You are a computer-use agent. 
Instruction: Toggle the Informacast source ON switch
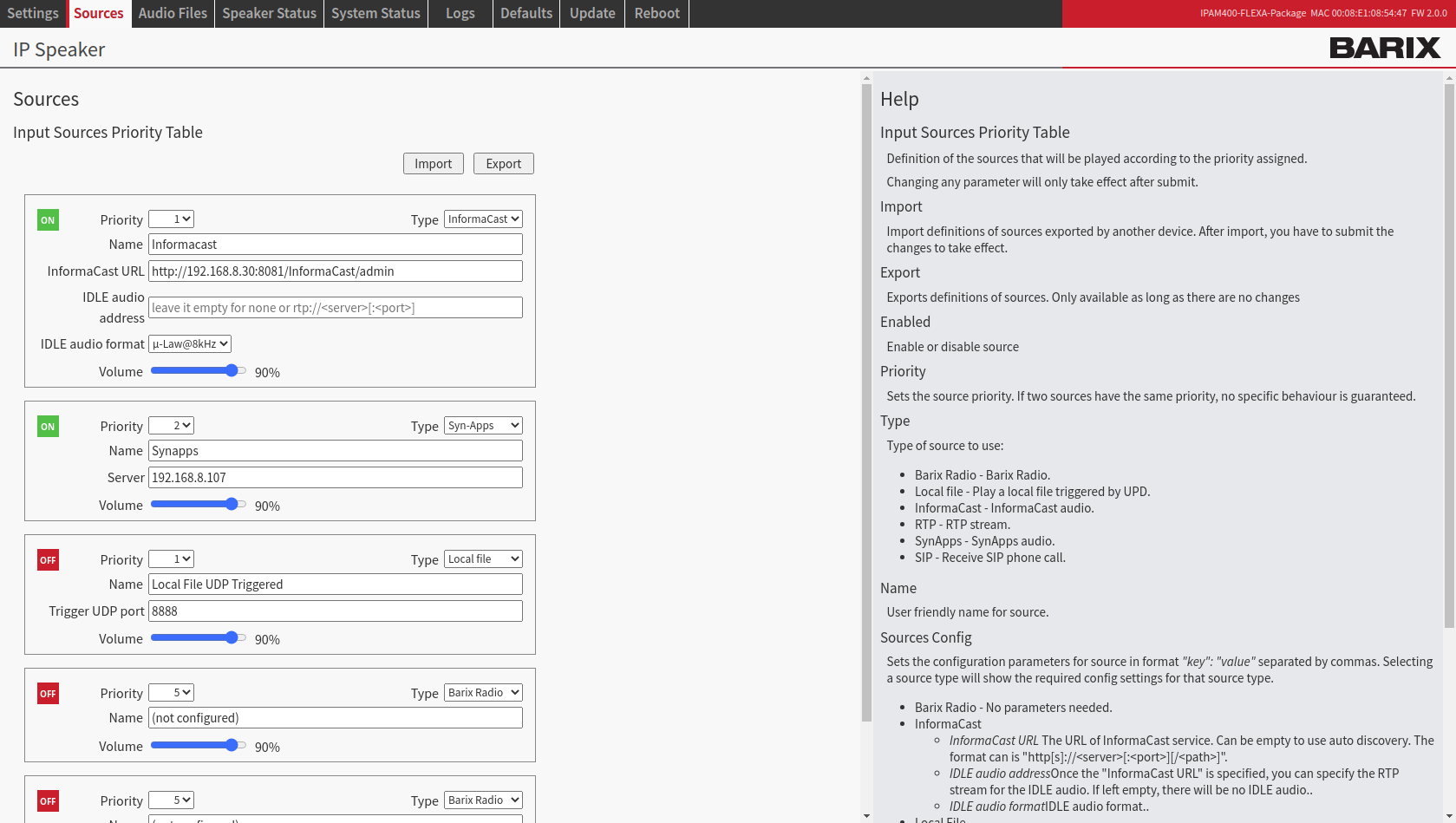(x=48, y=220)
